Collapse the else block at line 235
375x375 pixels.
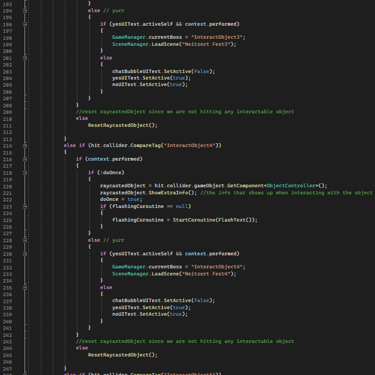click(25, 288)
